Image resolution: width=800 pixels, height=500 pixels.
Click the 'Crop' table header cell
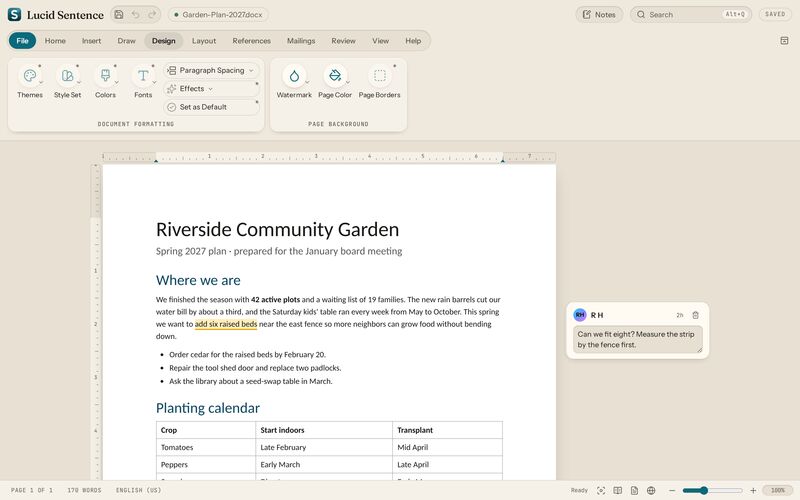pos(206,430)
